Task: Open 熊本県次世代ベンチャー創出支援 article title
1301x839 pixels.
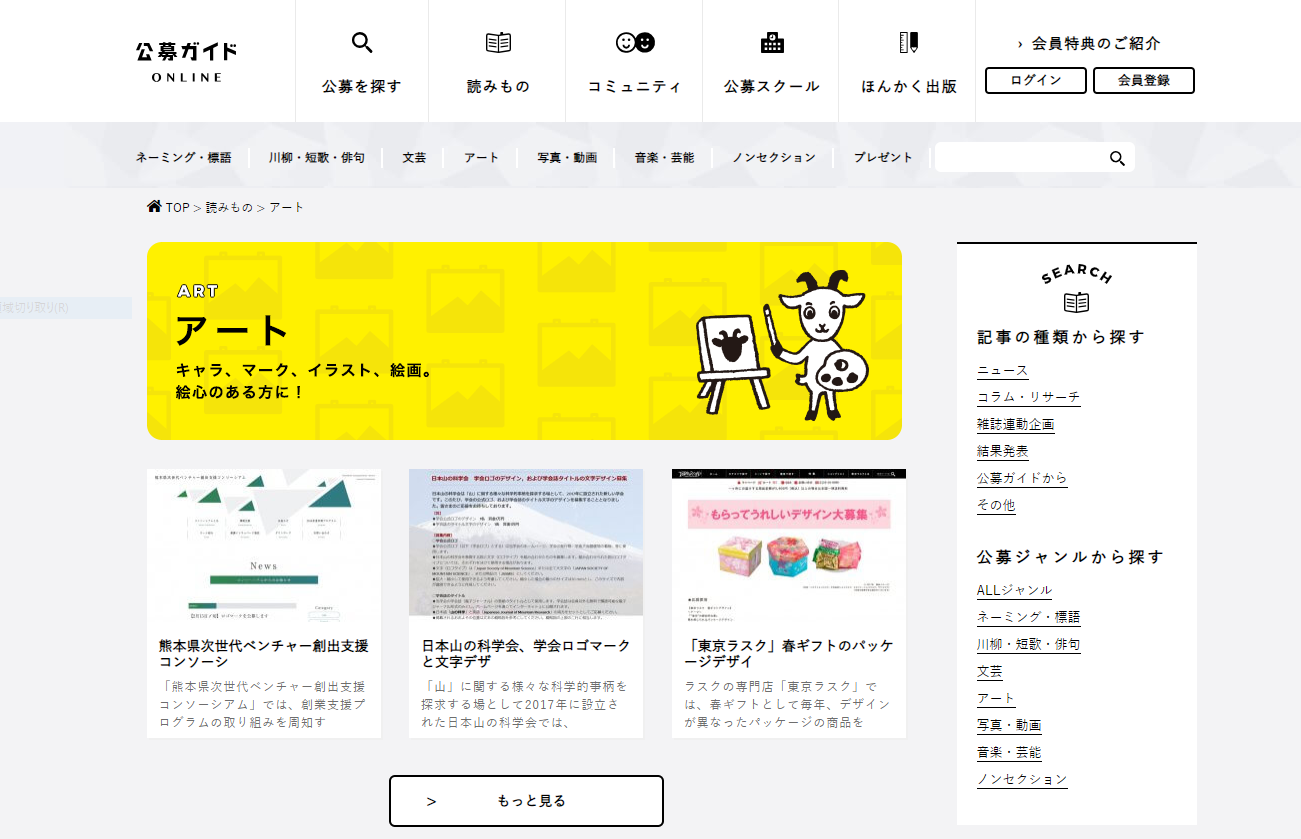Action: 264,653
